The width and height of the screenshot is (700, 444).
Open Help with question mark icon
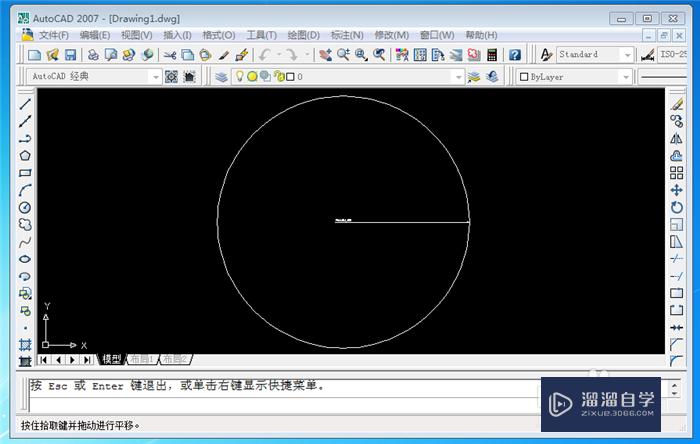[515, 55]
